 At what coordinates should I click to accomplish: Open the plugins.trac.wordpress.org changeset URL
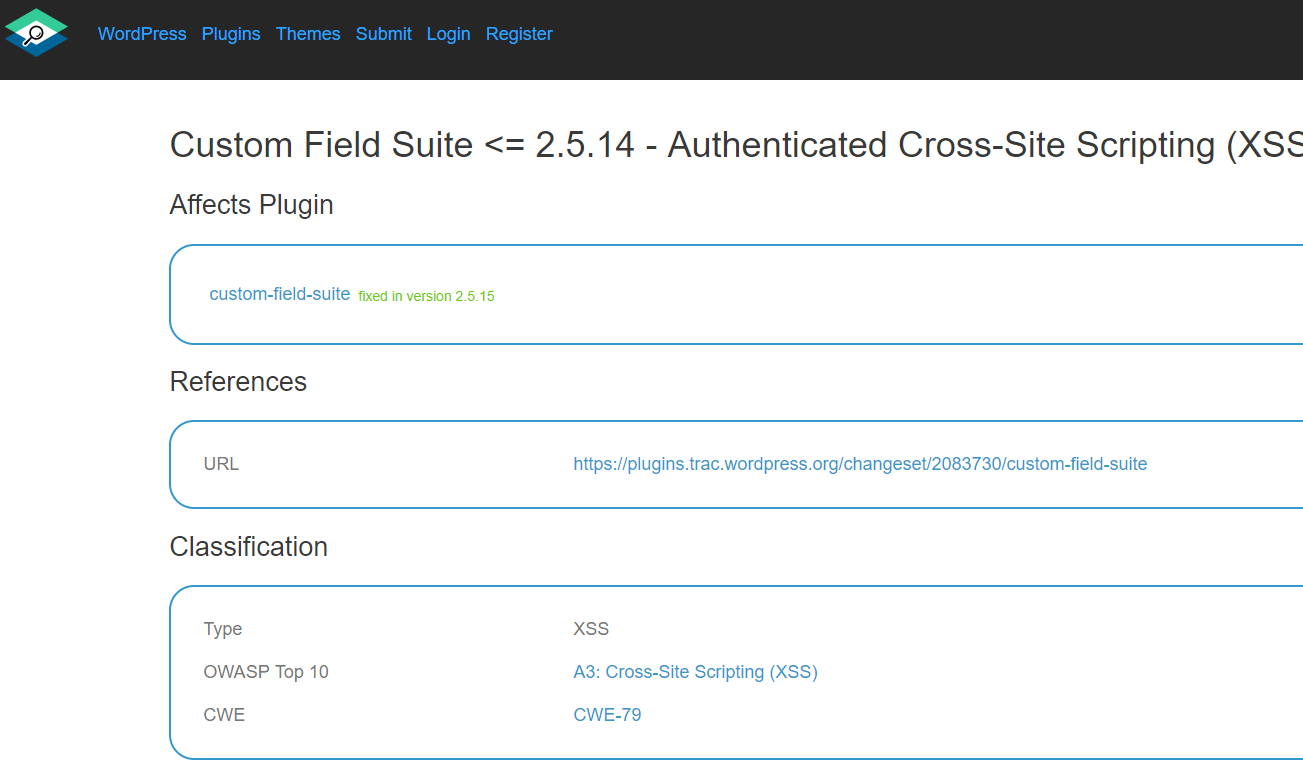[x=860, y=464]
